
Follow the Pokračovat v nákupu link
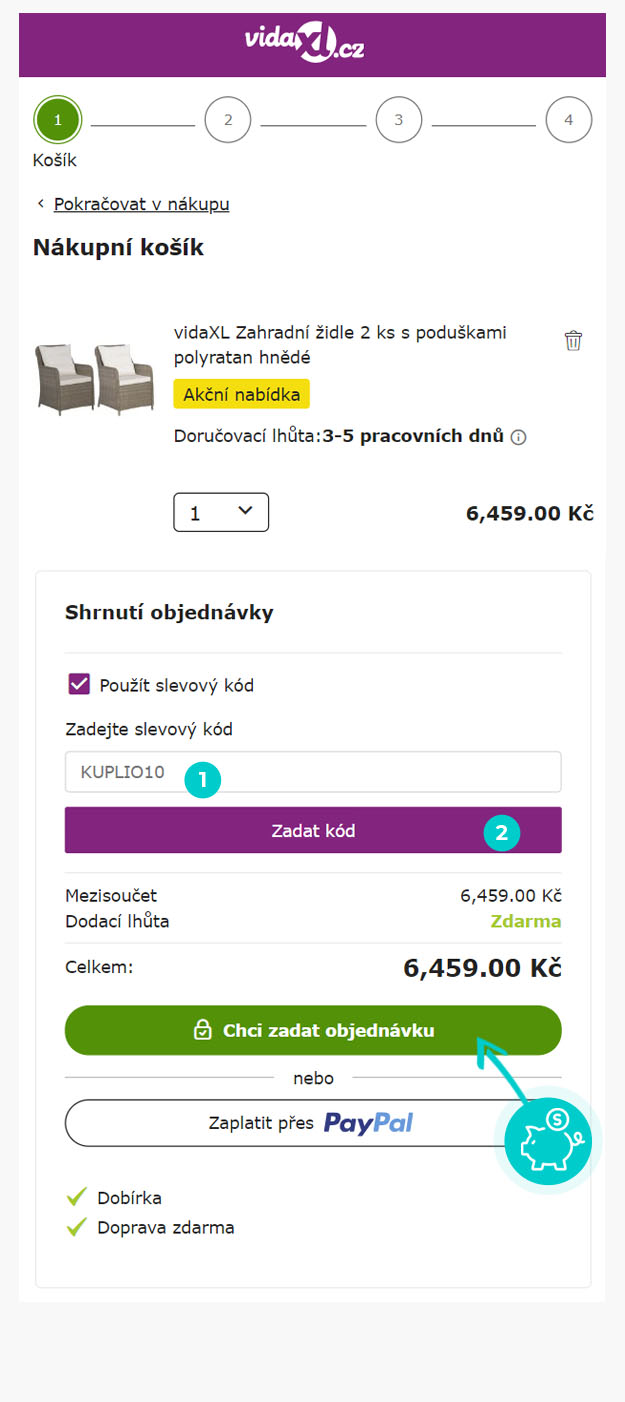pos(141,204)
